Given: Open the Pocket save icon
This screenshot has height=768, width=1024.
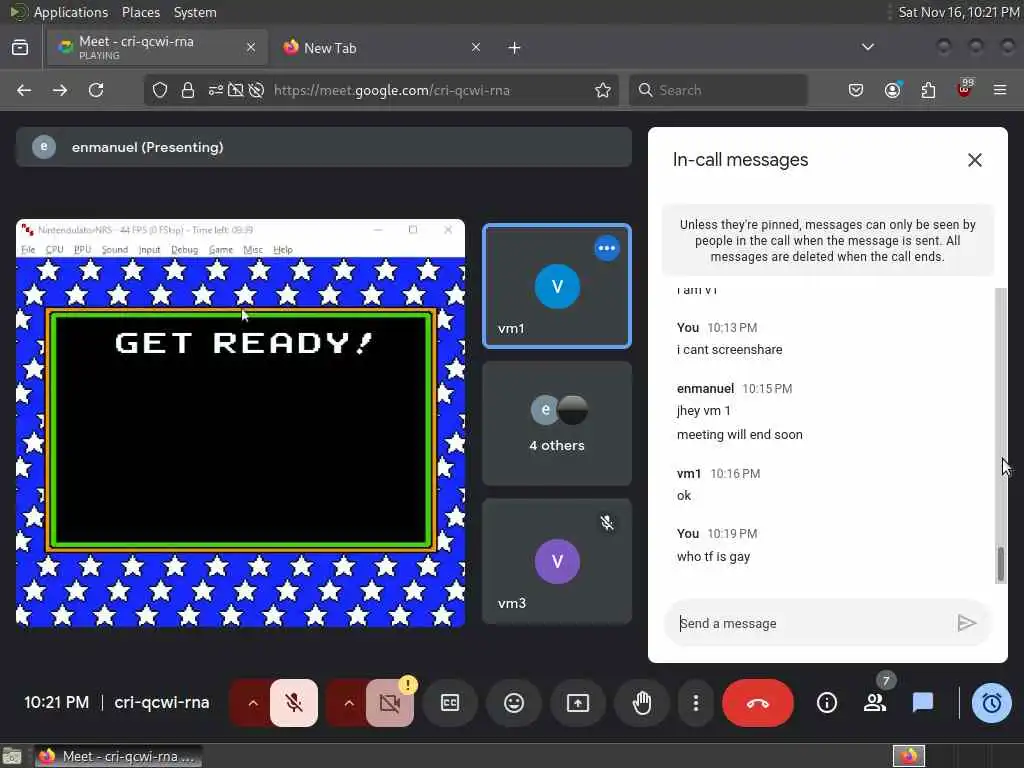Looking at the screenshot, I should pos(856,90).
